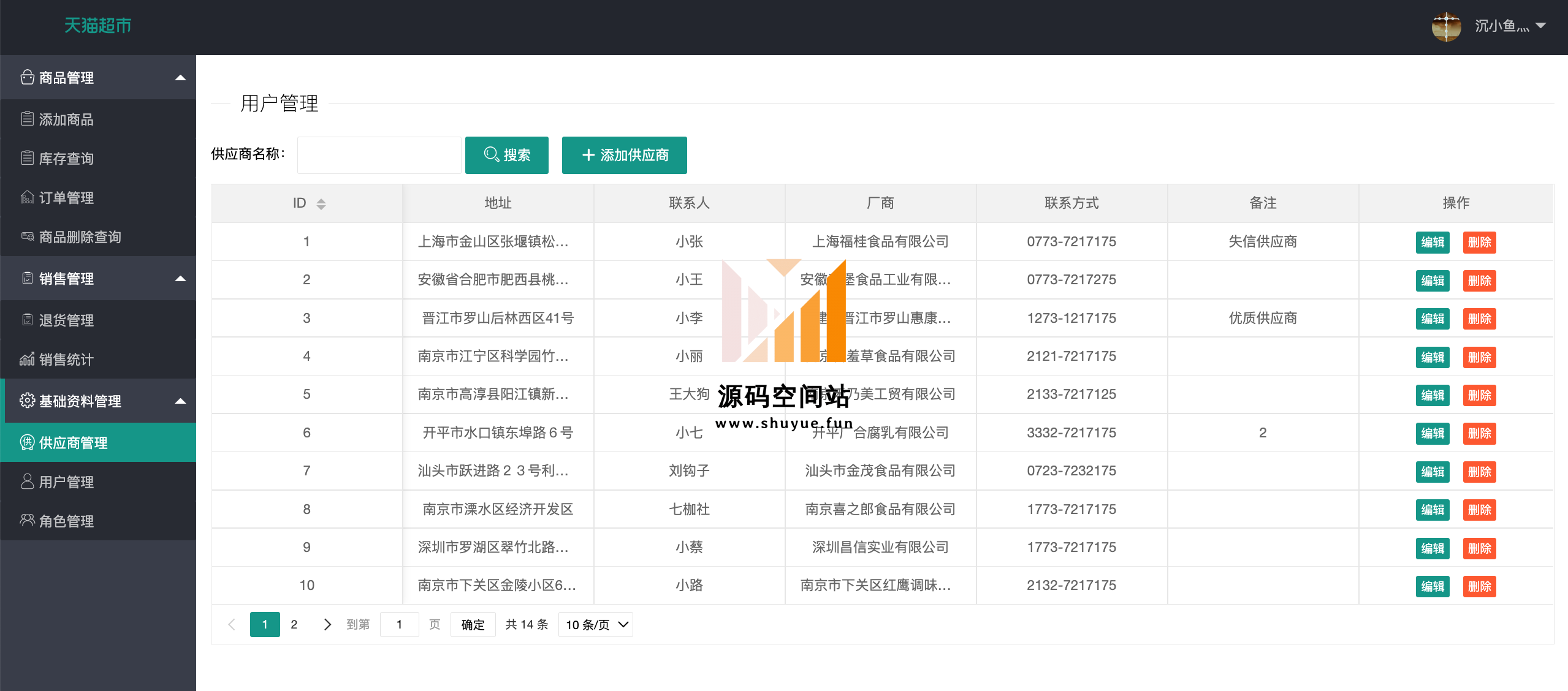This screenshot has width=1568, height=691.
Task: Go to next page with right chevron
Action: point(327,624)
